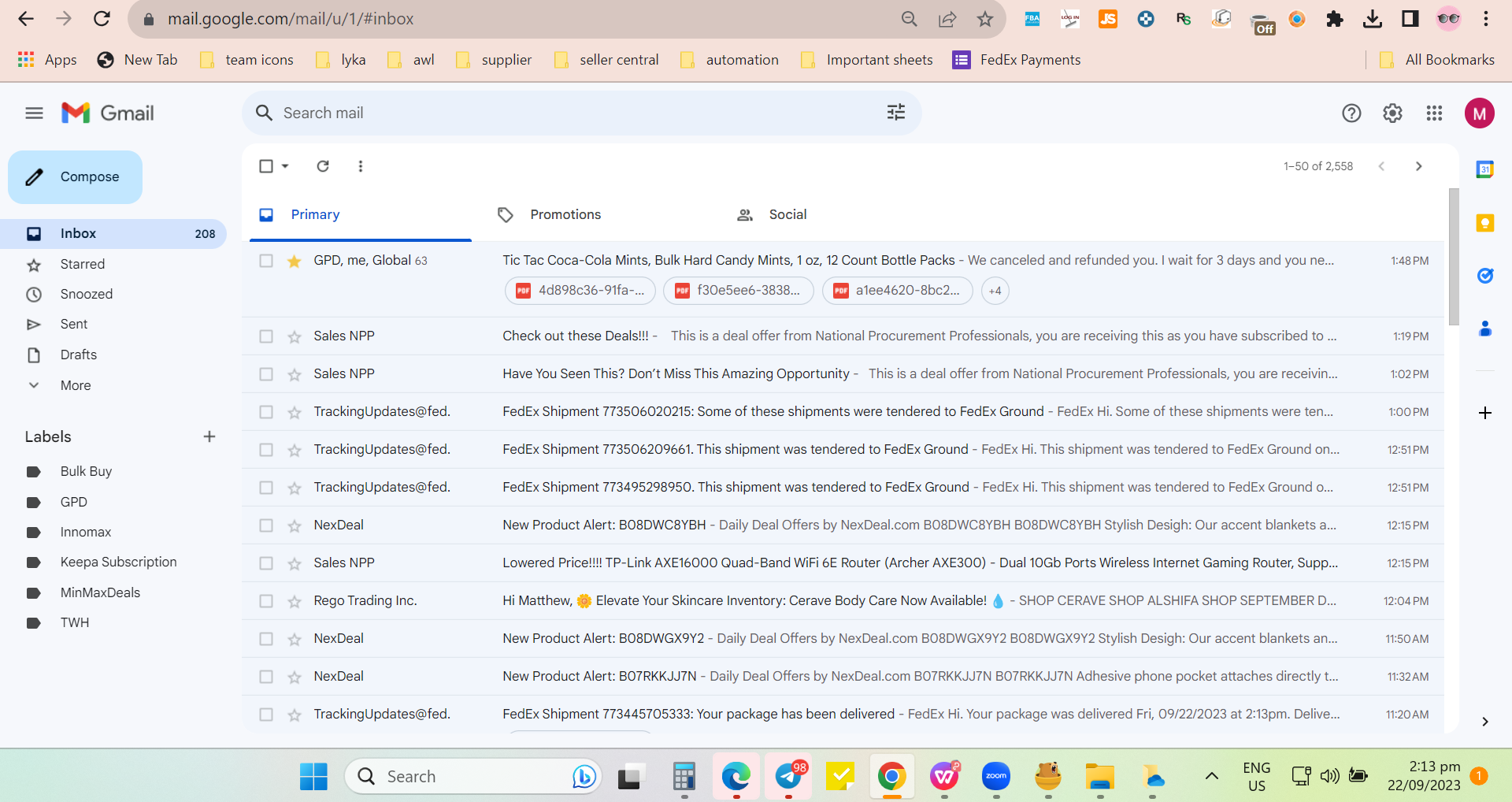Image resolution: width=1512 pixels, height=802 pixels.
Task: Open Google Tasks side panel
Action: 1484,276
